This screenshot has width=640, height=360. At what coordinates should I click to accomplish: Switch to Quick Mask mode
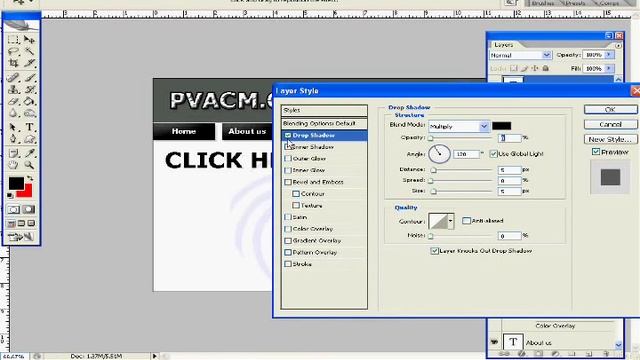(x=28, y=209)
